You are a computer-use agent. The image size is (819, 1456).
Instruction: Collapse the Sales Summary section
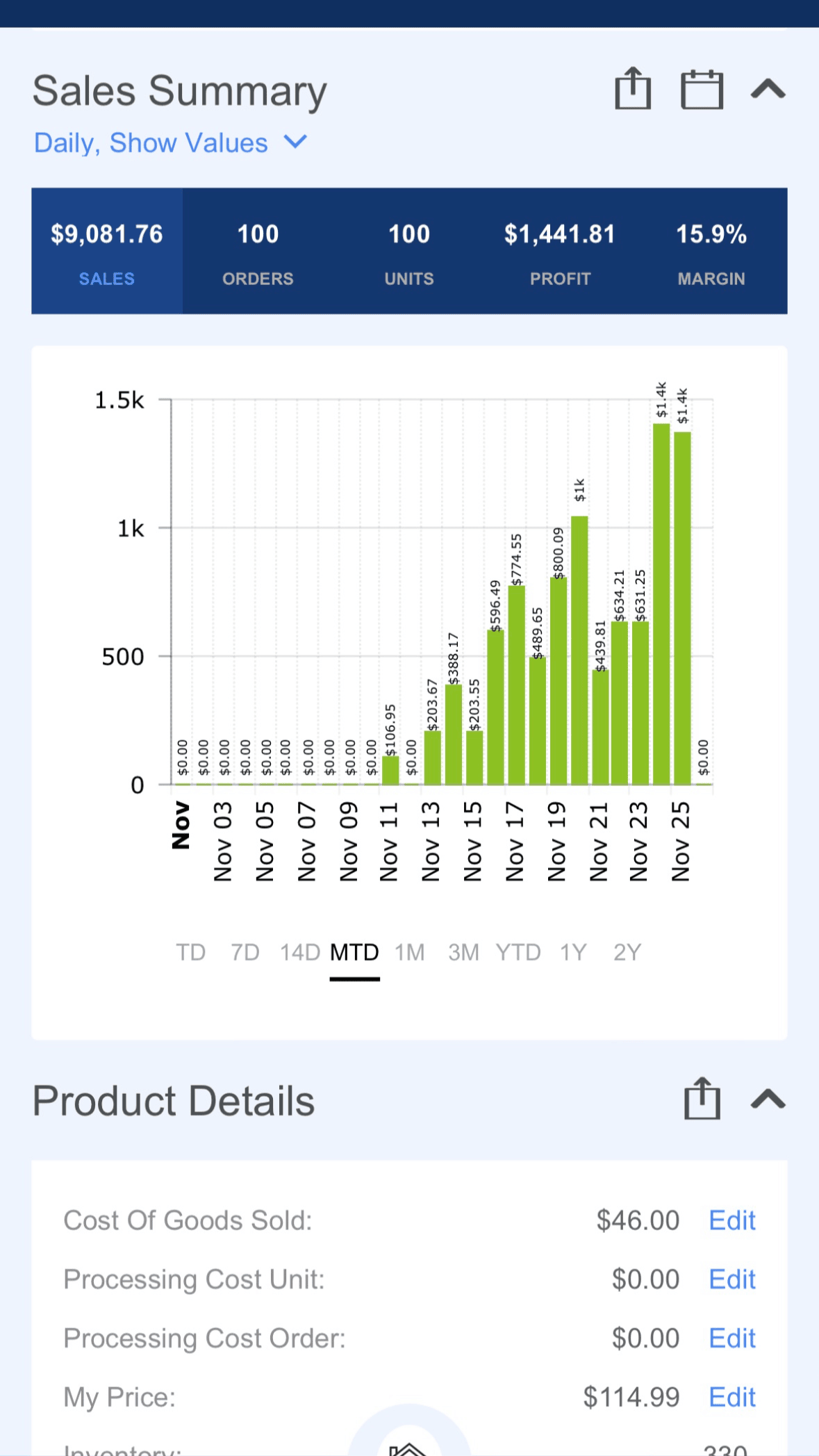pyautogui.click(x=768, y=90)
